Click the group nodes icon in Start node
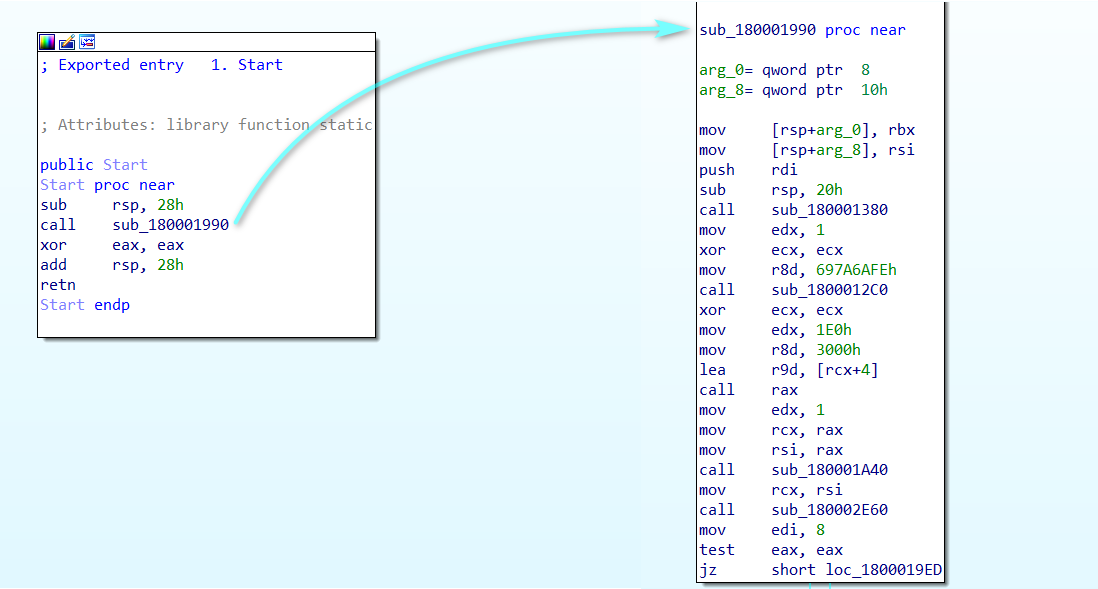The image size is (1098, 589). (x=87, y=42)
